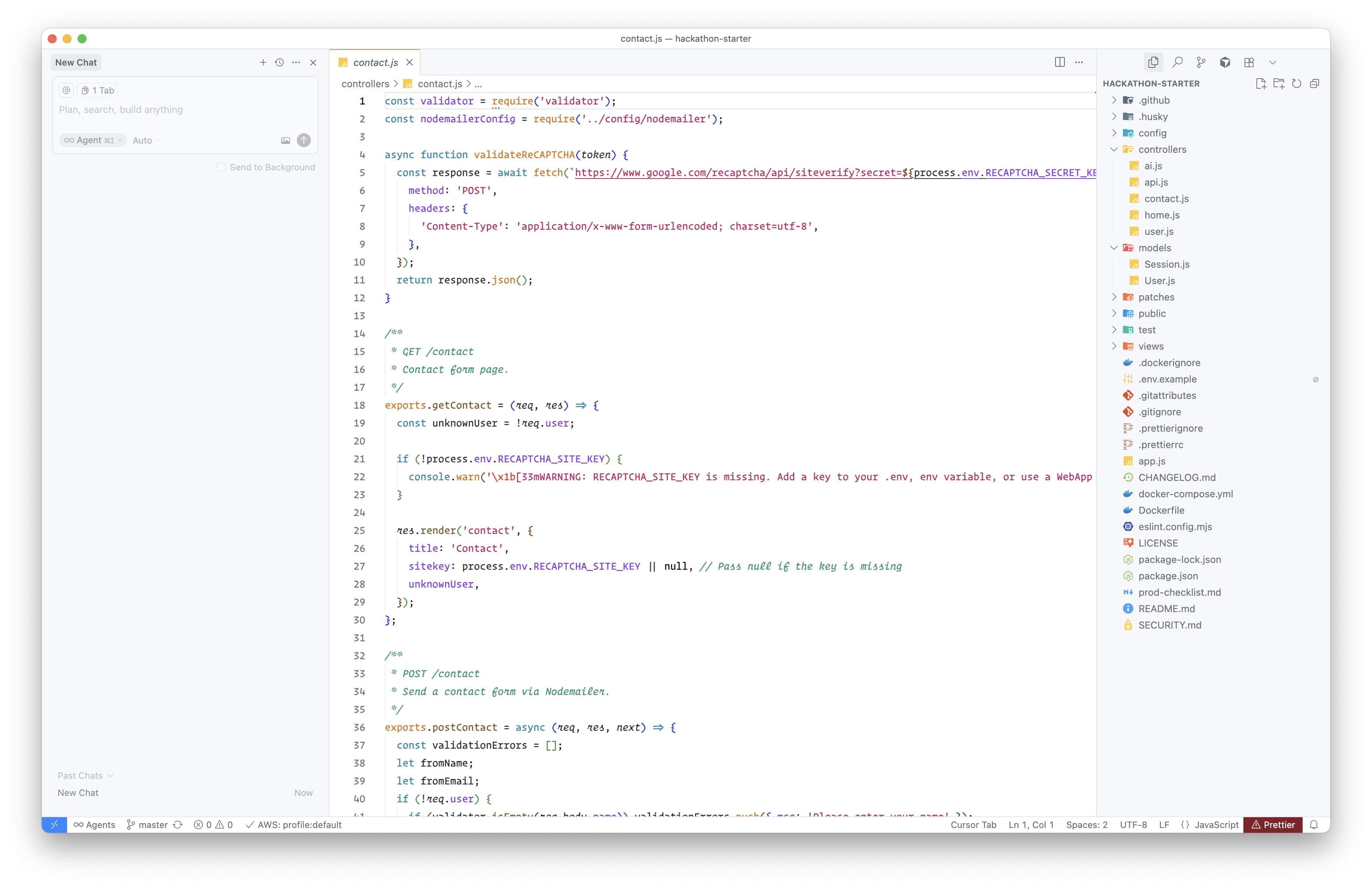Expand the views folder
1372x888 pixels.
tap(1151, 346)
